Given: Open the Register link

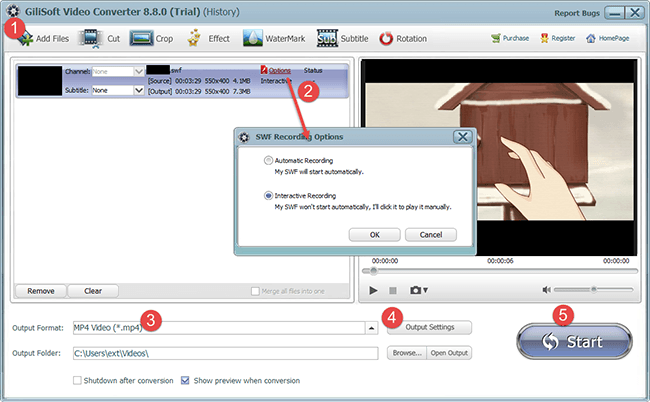Looking at the screenshot, I should [x=558, y=39].
